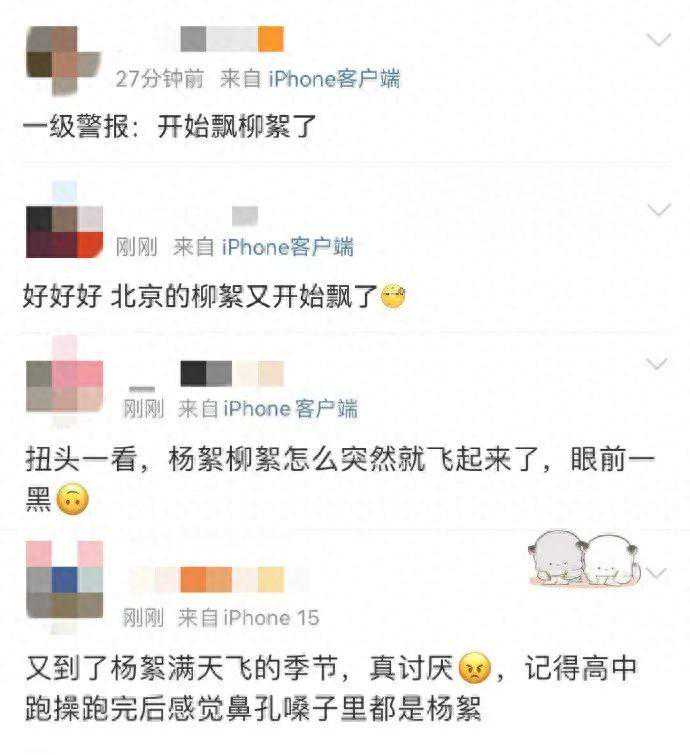Open the first poster's blurred username
Viewport: 690px width, 755px height.
point(232,39)
